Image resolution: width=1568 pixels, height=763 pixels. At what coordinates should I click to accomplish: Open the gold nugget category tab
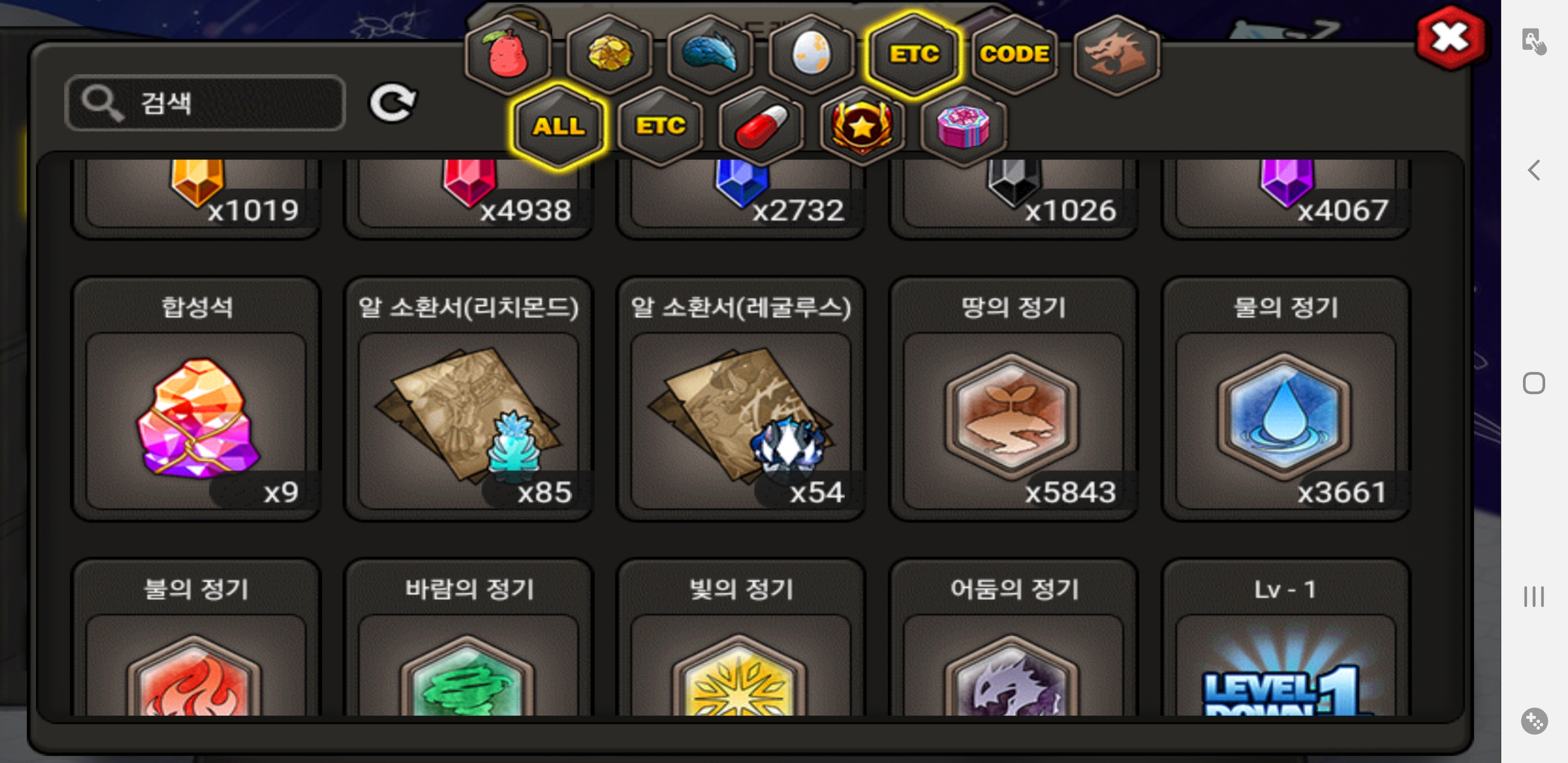pyautogui.click(x=609, y=55)
